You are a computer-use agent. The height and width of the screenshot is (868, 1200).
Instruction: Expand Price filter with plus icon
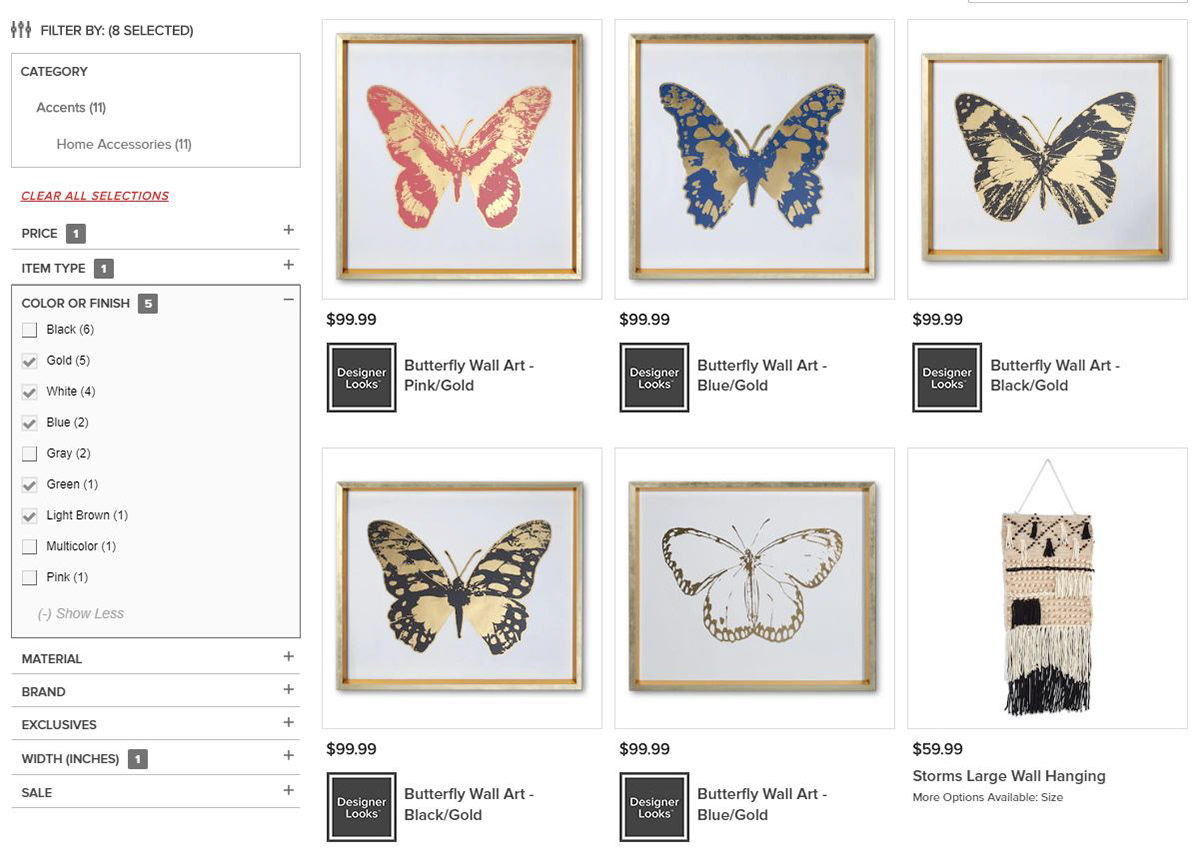pyautogui.click(x=288, y=230)
